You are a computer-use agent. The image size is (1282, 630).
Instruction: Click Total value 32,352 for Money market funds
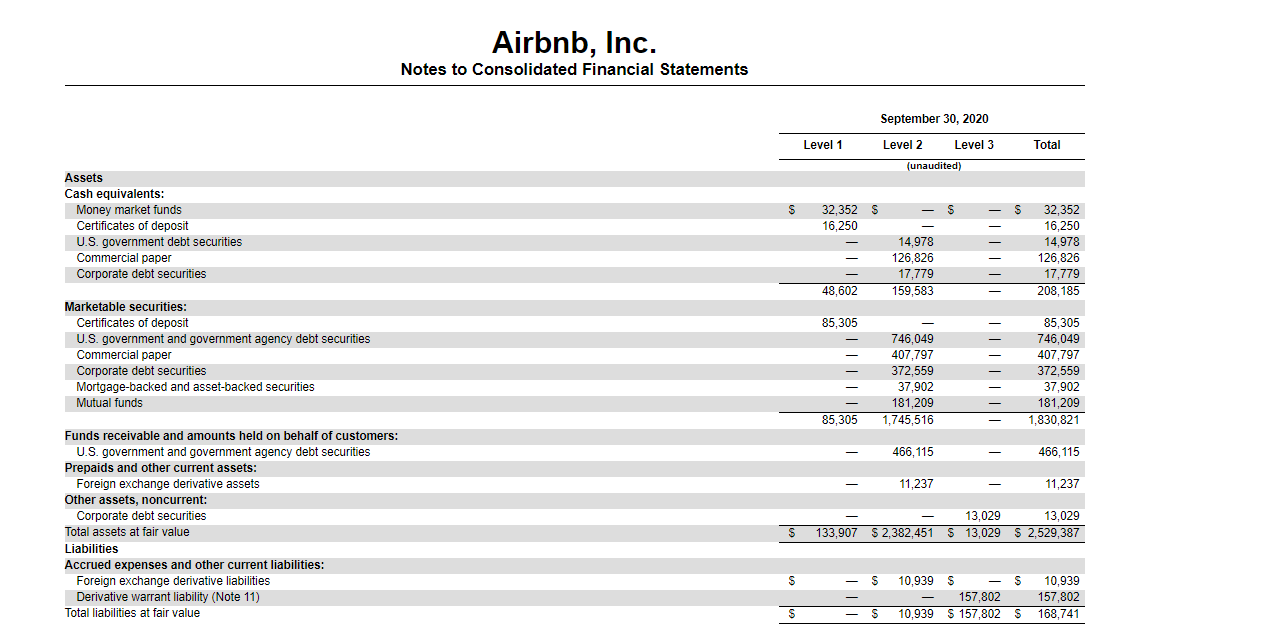(x=1061, y=210)
